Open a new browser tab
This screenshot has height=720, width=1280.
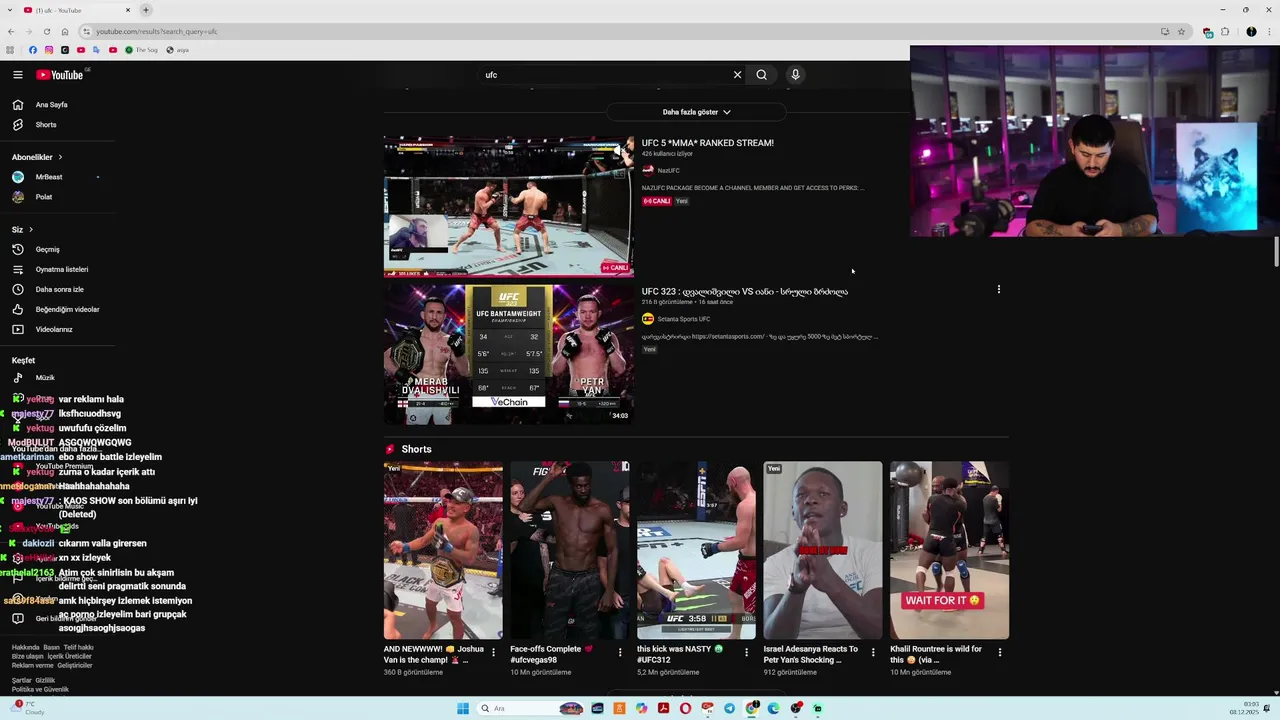click(x=146, y=10)
